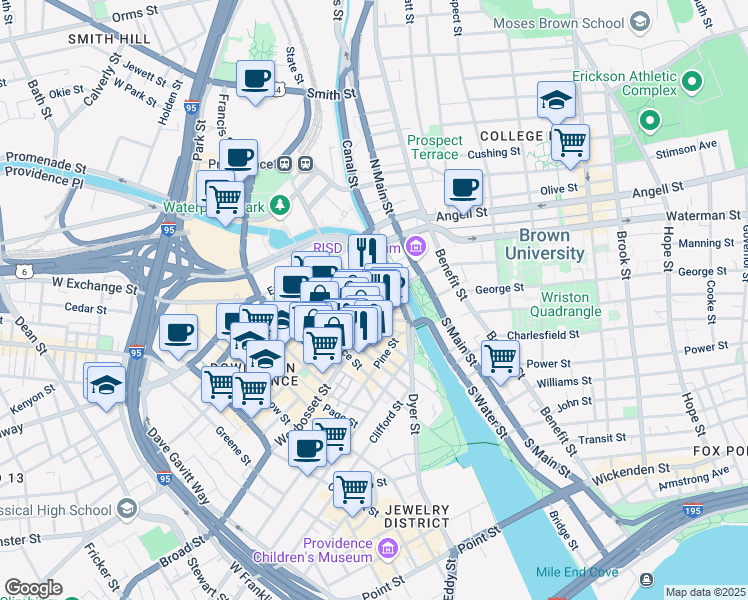The image size is (748, 600).
Task: Open the Map data ©2025 attribution
Action: pos(705,592)
